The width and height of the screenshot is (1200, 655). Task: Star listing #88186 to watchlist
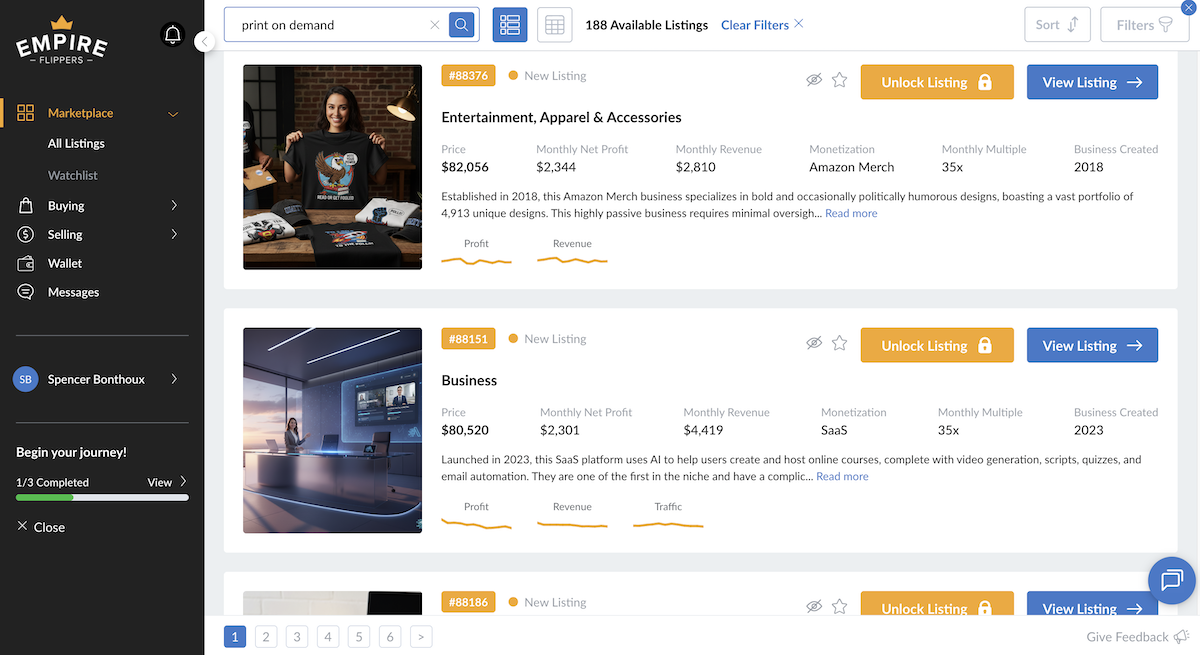coord(840,606)
